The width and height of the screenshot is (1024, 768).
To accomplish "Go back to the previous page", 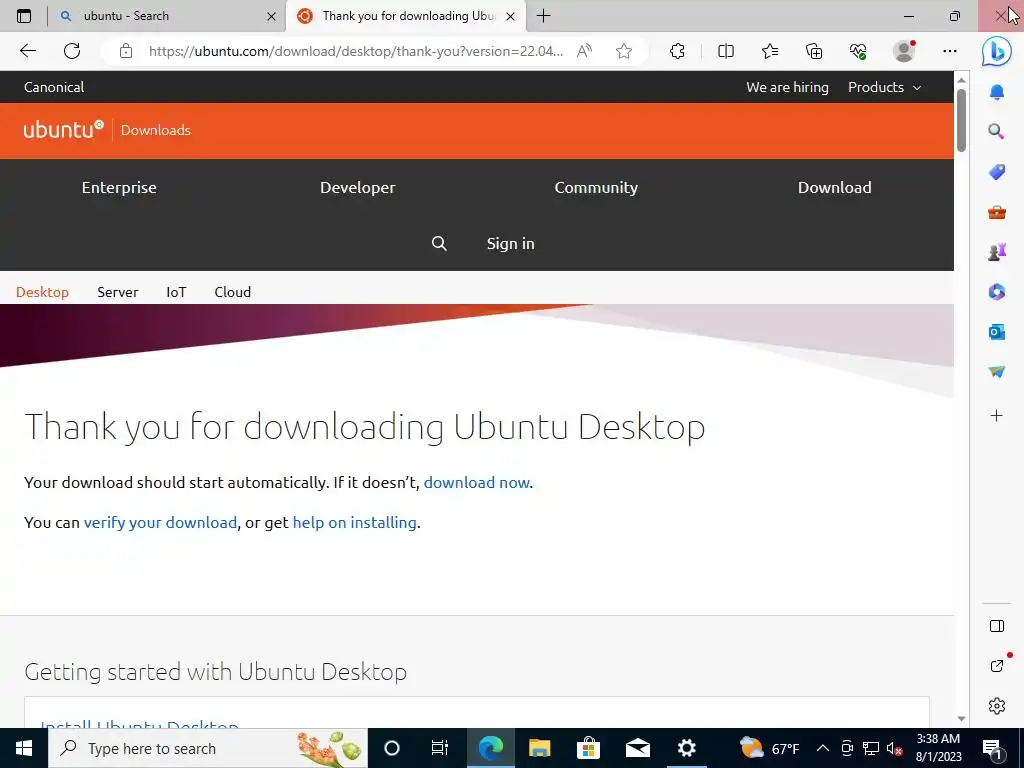I will (x=27, y=51).
